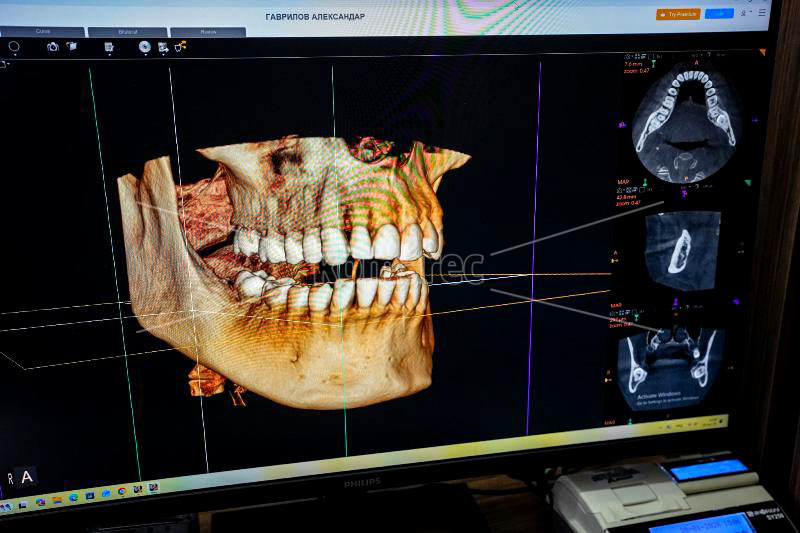
Task: Click the orange share icon in toolbar
Action: (x=181, y=46)
